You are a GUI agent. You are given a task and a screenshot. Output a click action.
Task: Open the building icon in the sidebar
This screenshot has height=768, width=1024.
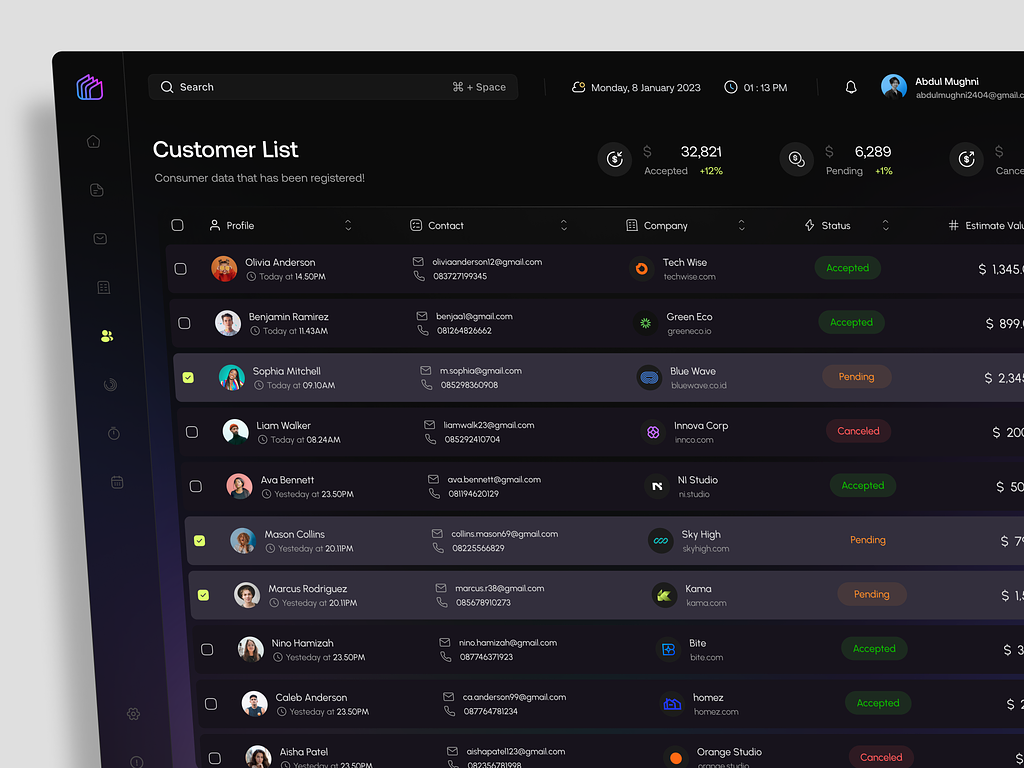point(103,287)
